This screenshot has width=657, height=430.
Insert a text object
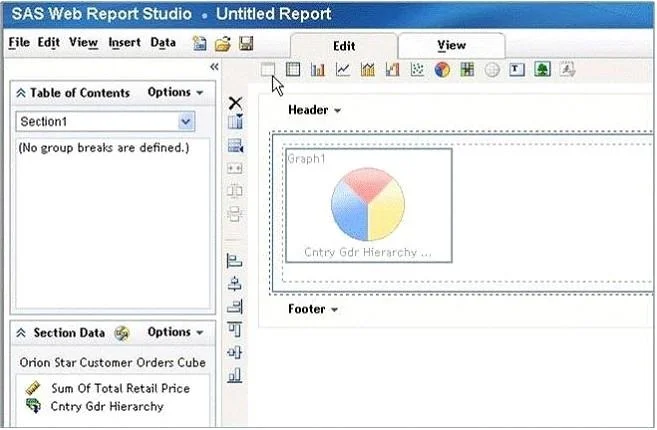(517, 69)
